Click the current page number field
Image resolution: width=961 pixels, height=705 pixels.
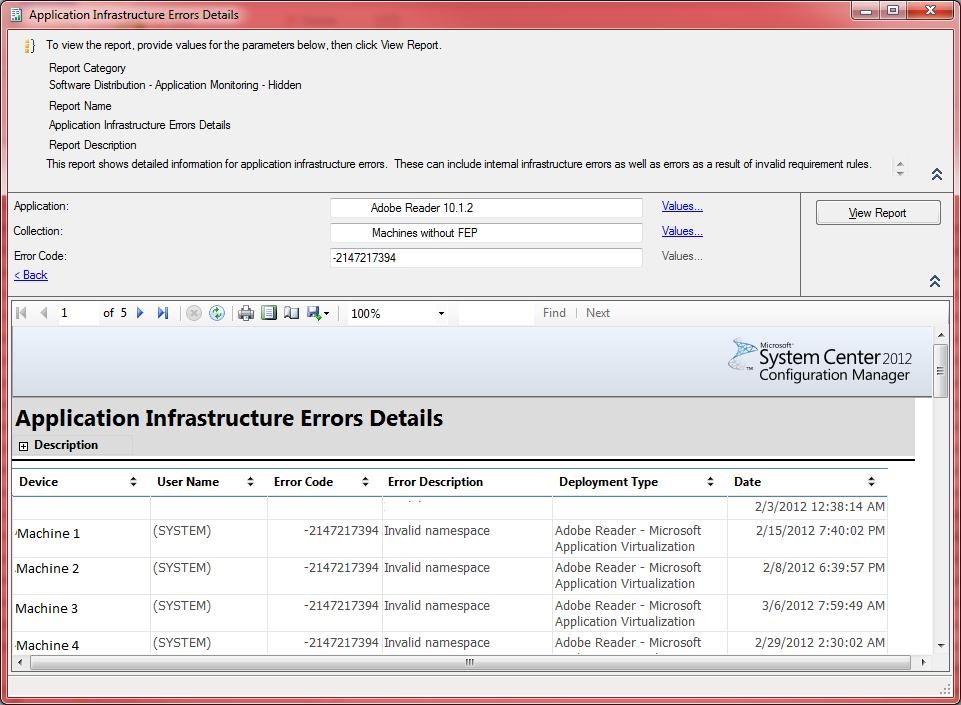click(x=77, y=313)
